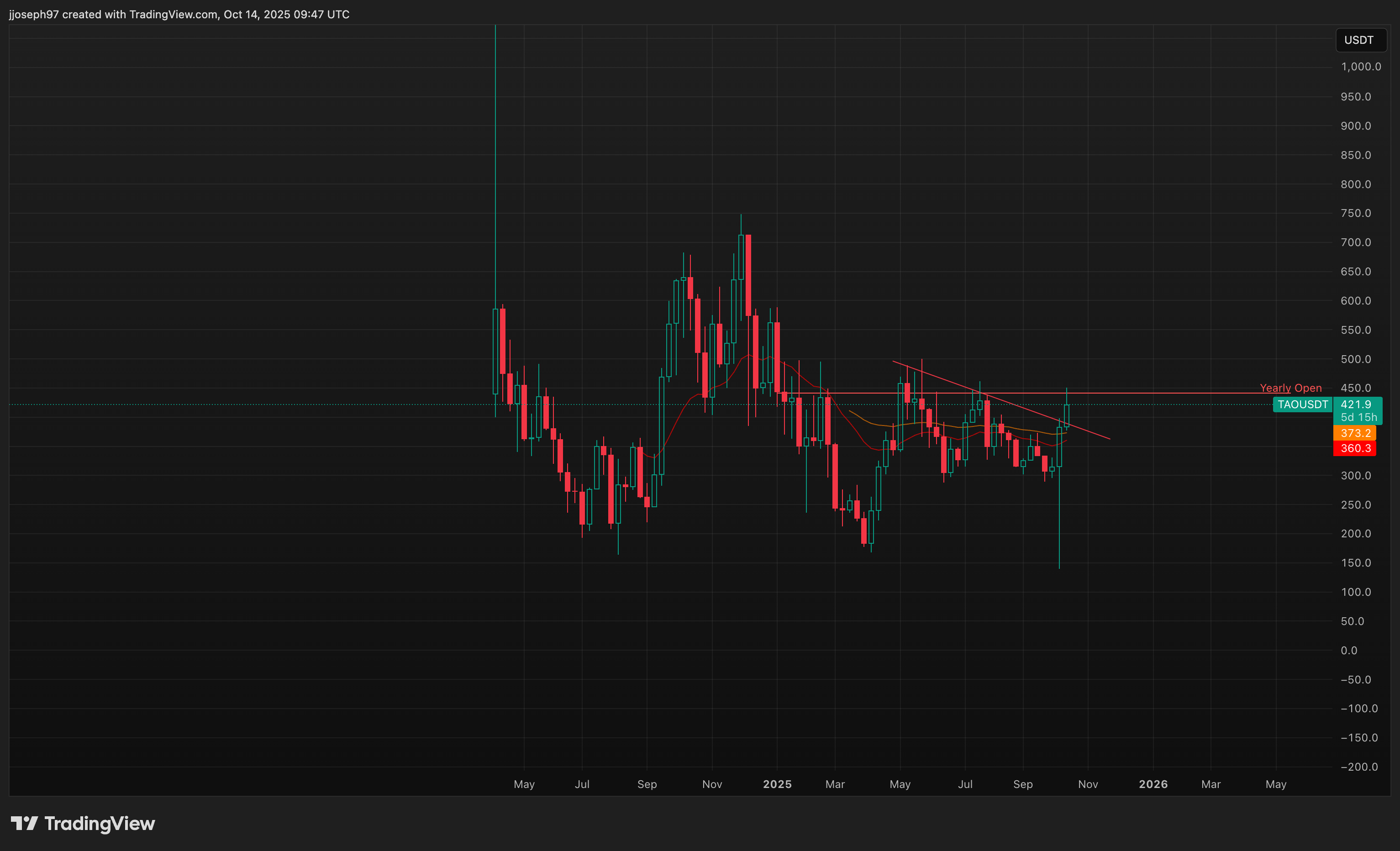
Task: Select the TAOUSDT symbol label on price axis
Action: 1302,405
